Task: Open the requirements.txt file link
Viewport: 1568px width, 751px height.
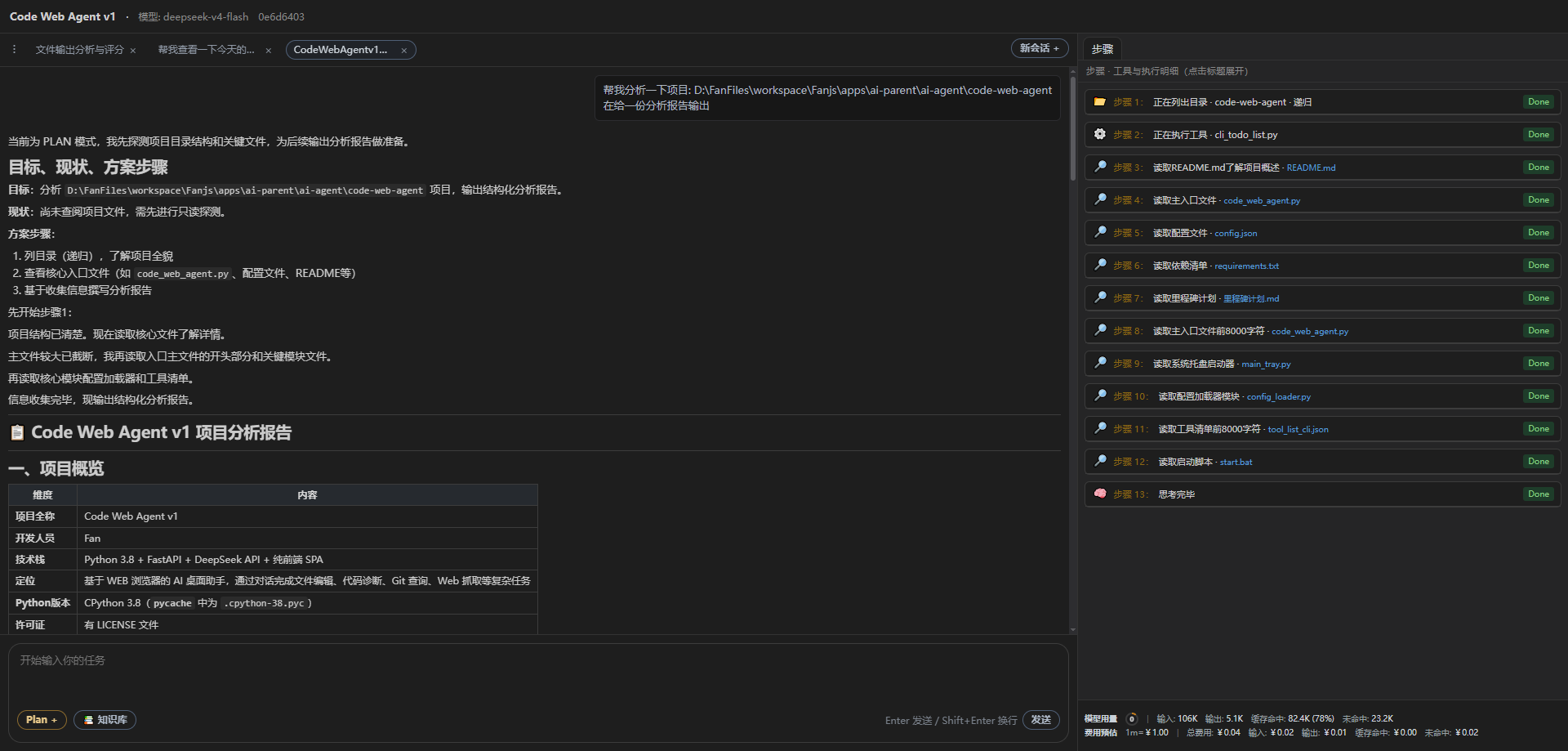Action: pyautogui.click(x=1246, y=266)
